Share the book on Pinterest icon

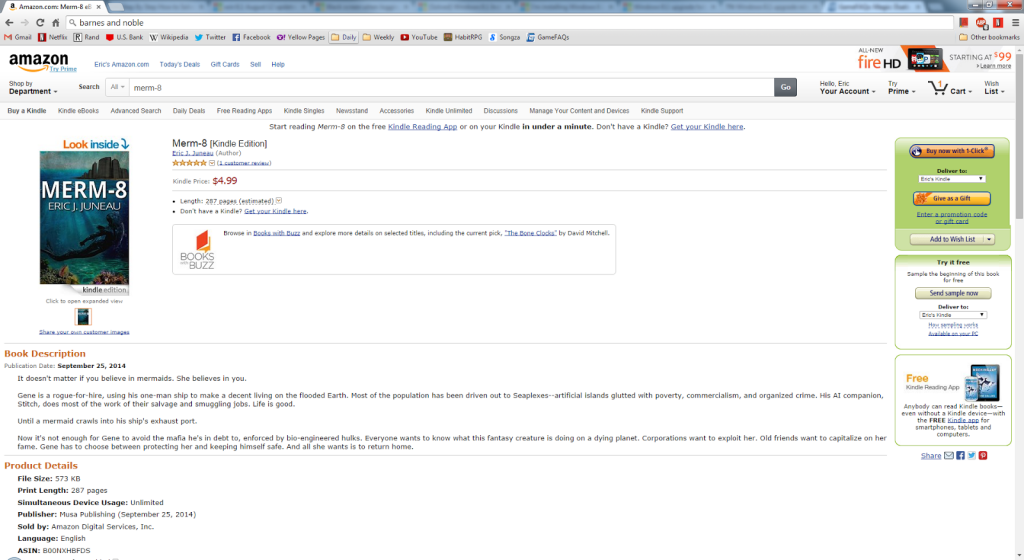point(983,456)
